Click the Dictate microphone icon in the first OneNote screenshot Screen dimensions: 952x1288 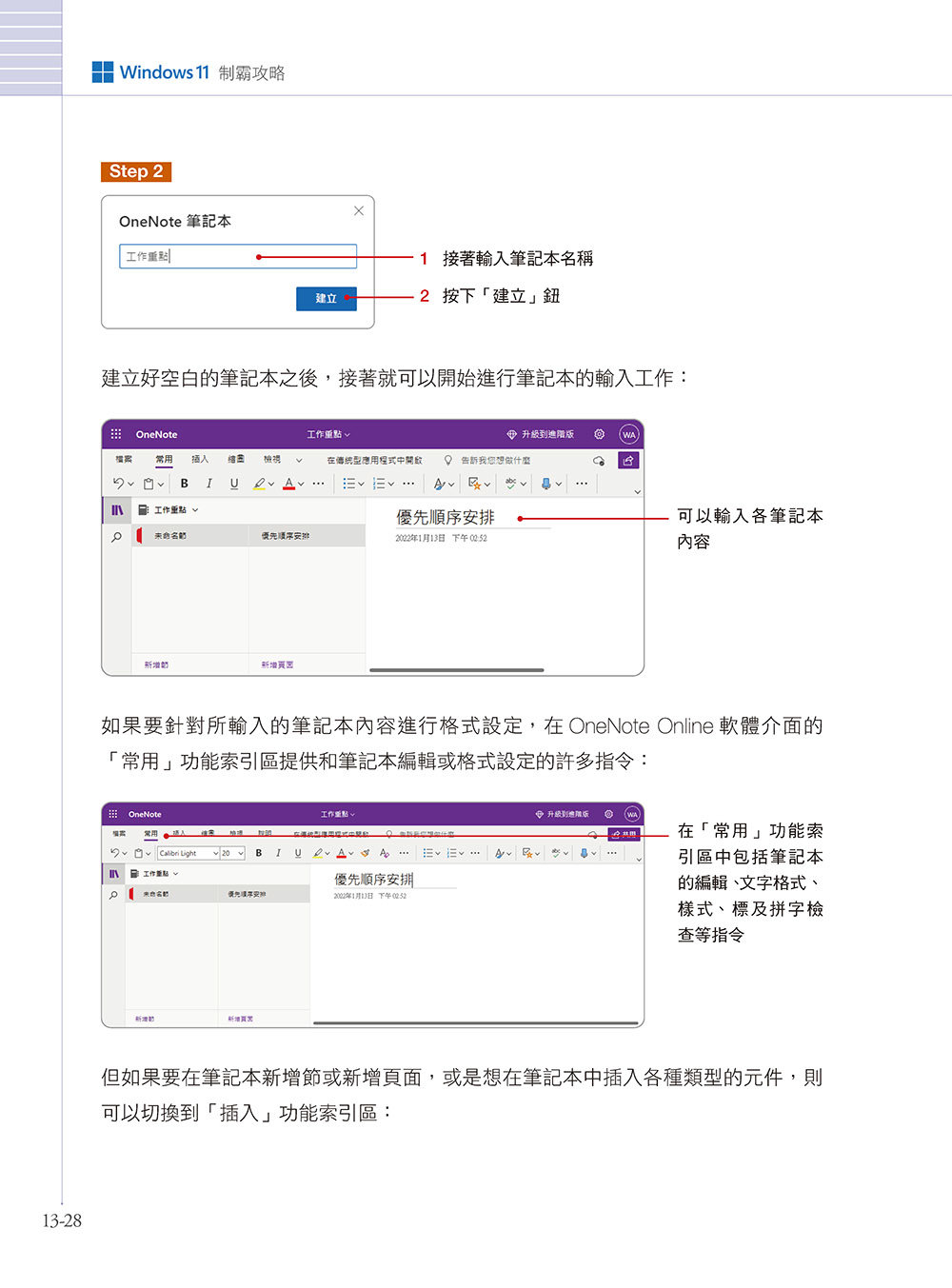click(546, 484)
